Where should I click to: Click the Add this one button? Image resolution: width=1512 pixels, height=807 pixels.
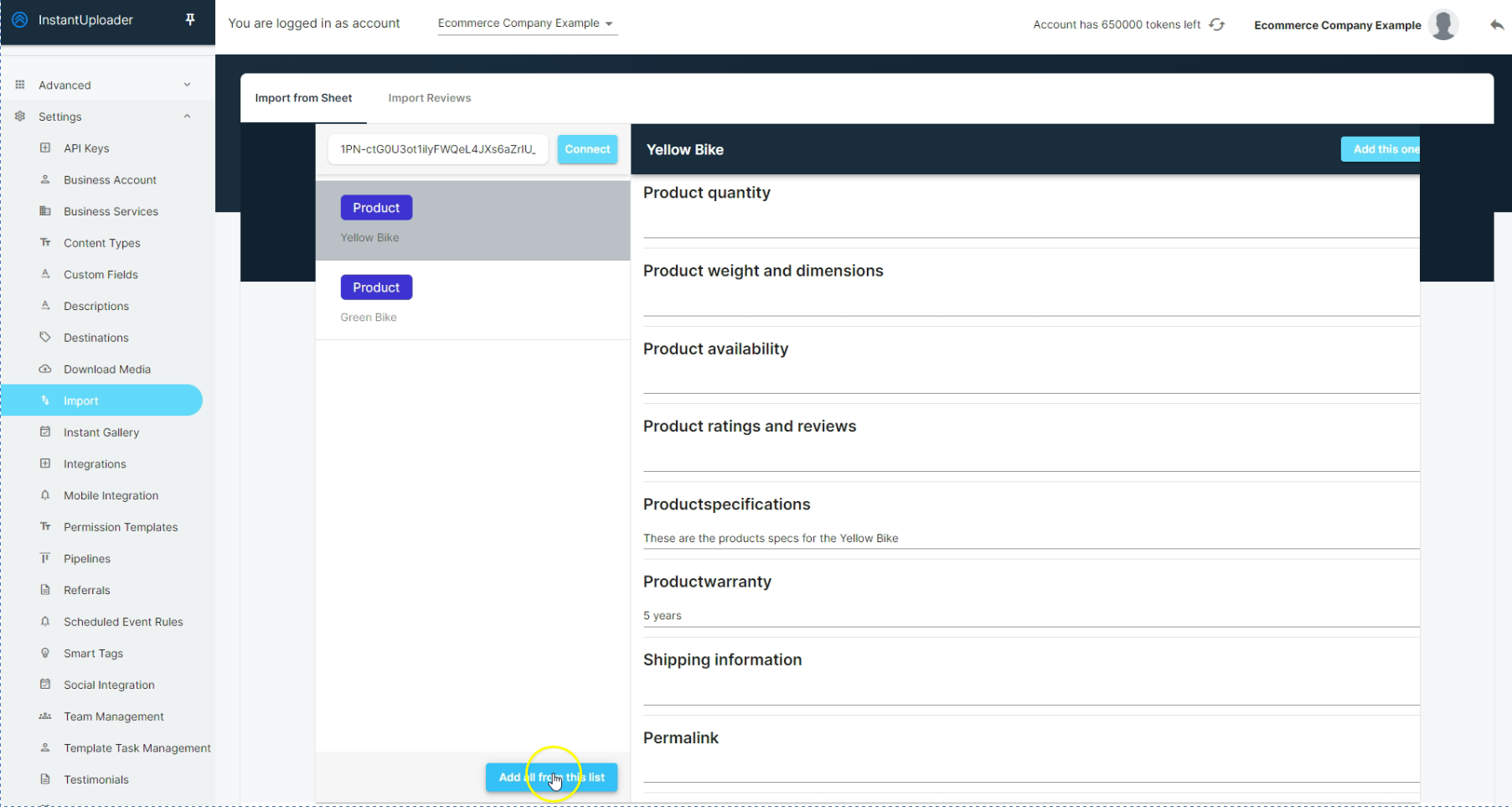click(x=1382, y=149)
